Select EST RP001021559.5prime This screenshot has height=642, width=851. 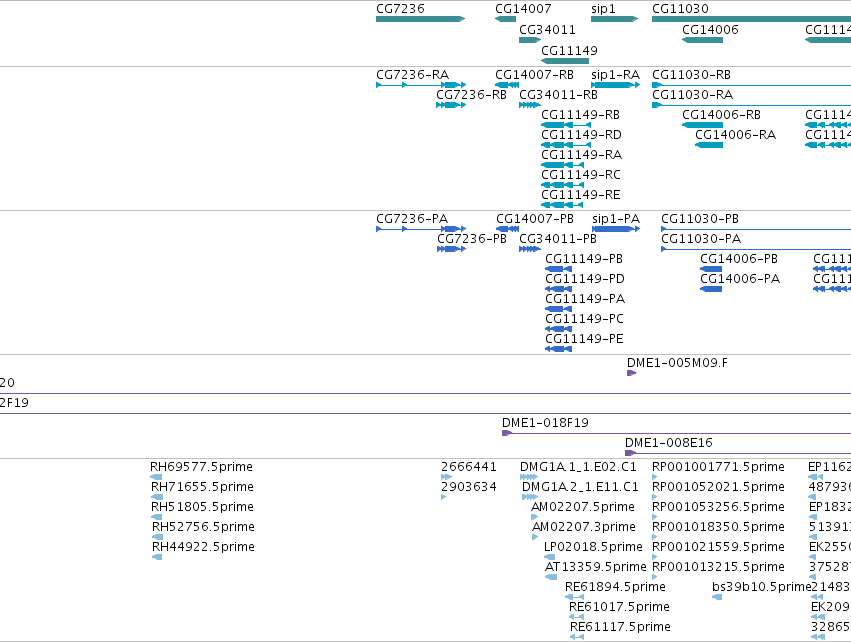[x=655, y=557]
